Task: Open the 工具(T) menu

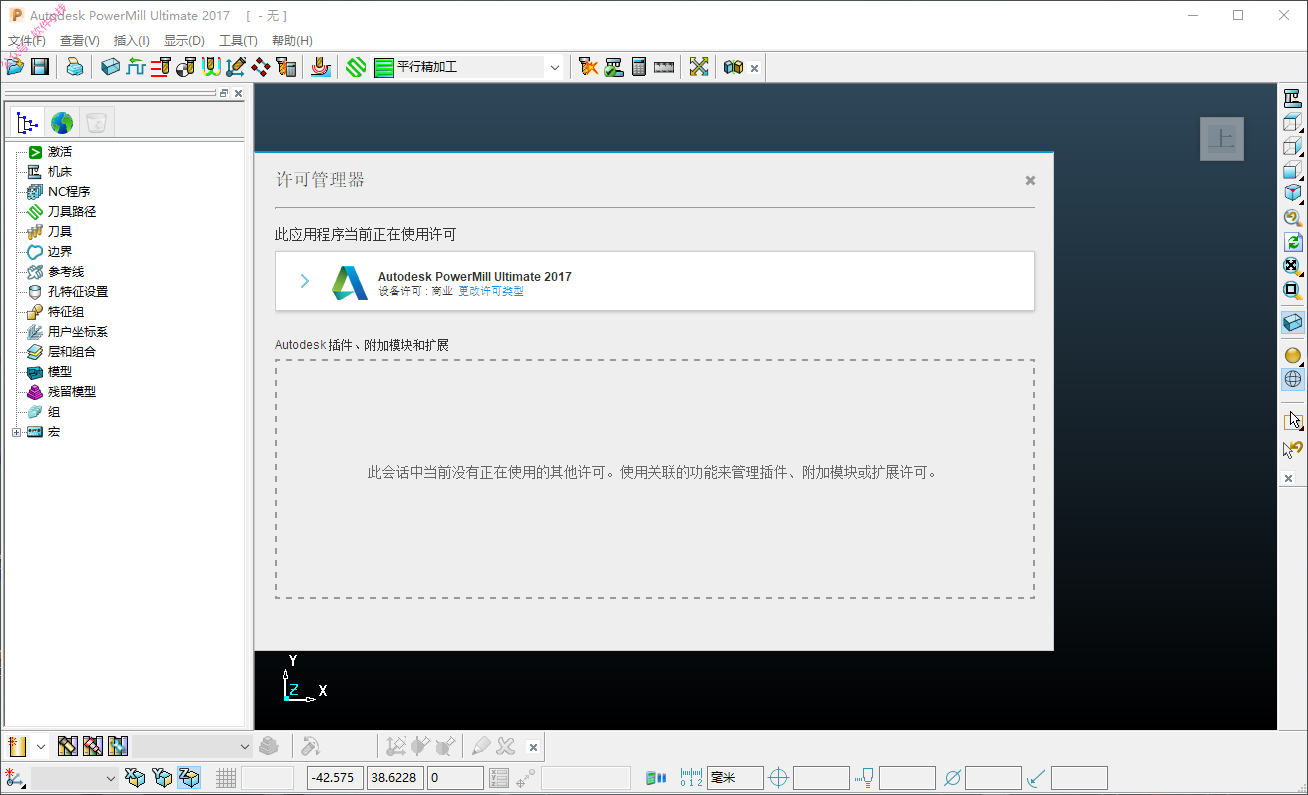Action: [238, 41]
